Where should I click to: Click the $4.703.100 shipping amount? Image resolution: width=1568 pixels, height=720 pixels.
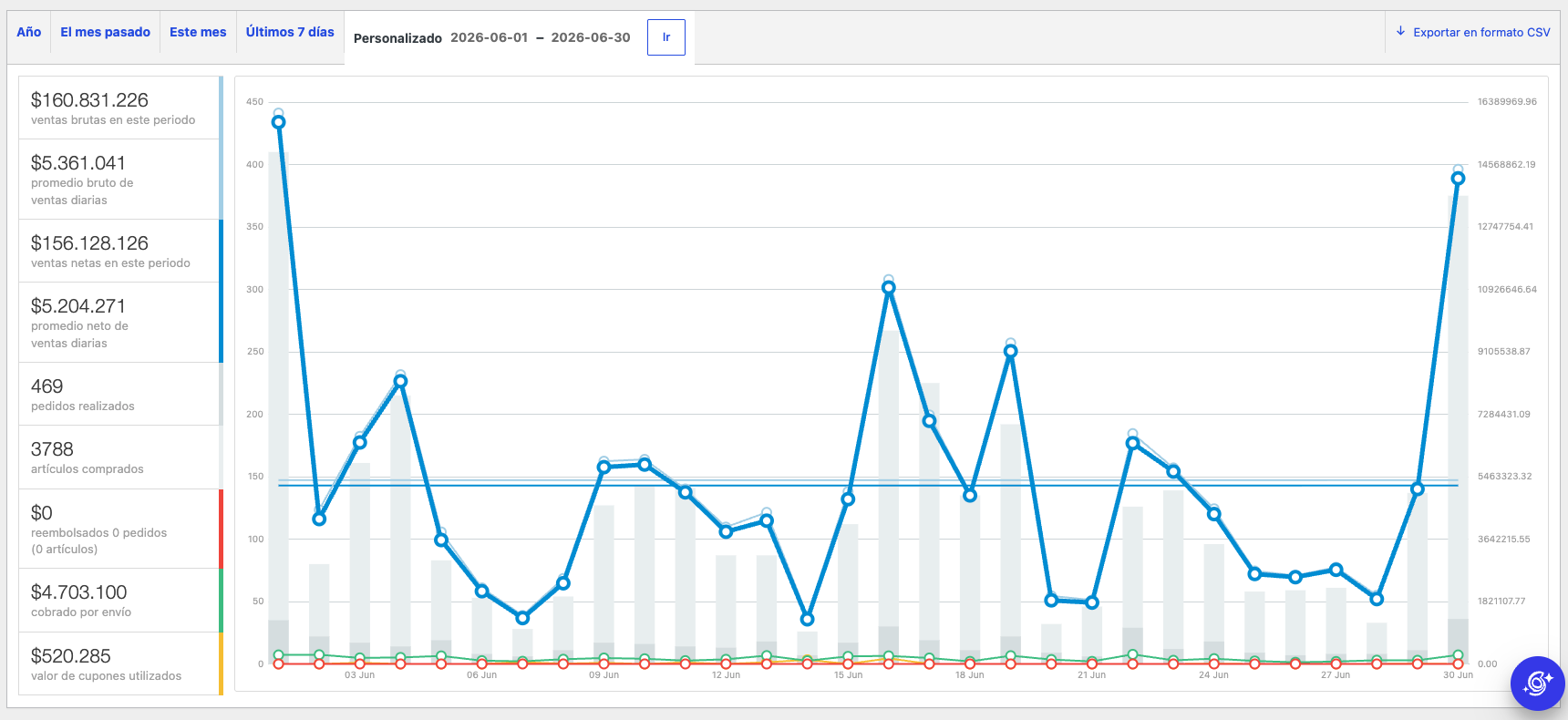point(79,592)
